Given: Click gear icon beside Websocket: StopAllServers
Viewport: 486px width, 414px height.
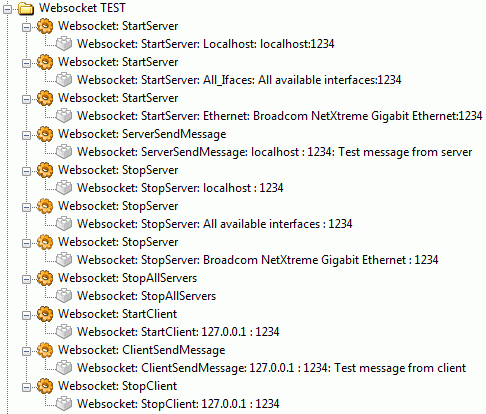Looking at the screenshot, I should [x=45, y=278].
